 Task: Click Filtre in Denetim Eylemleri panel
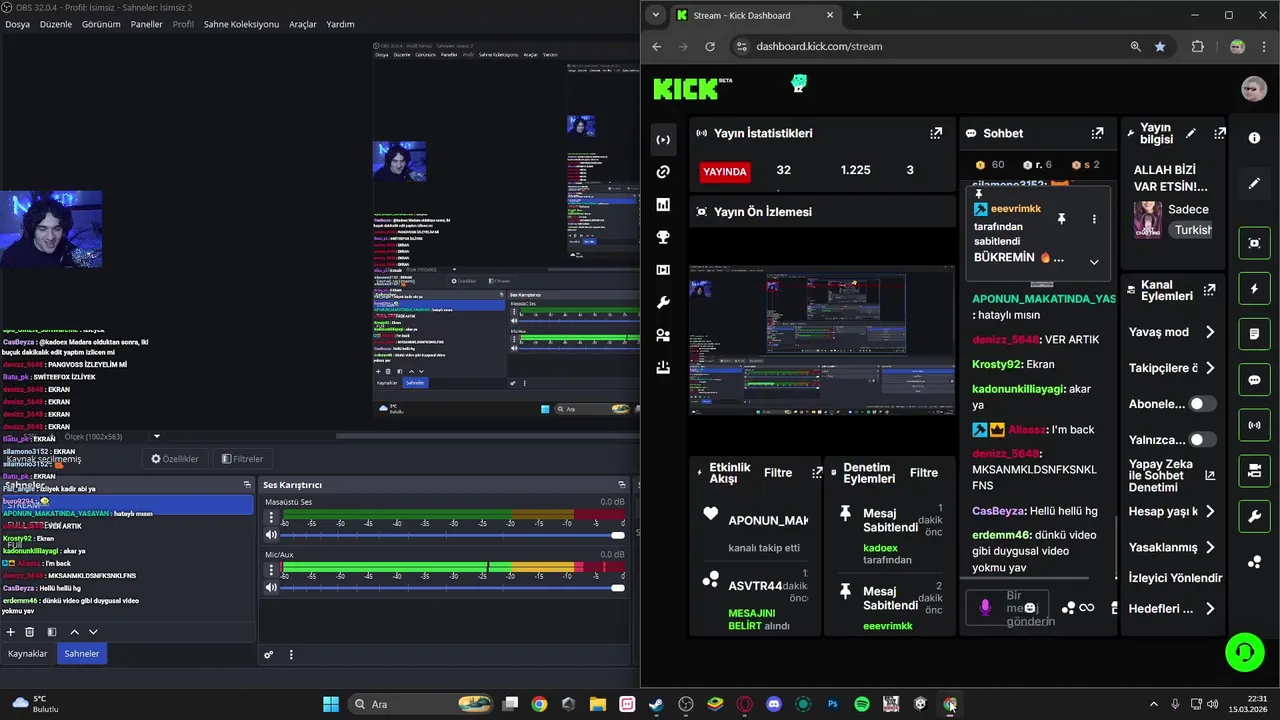tap(924, 473)
